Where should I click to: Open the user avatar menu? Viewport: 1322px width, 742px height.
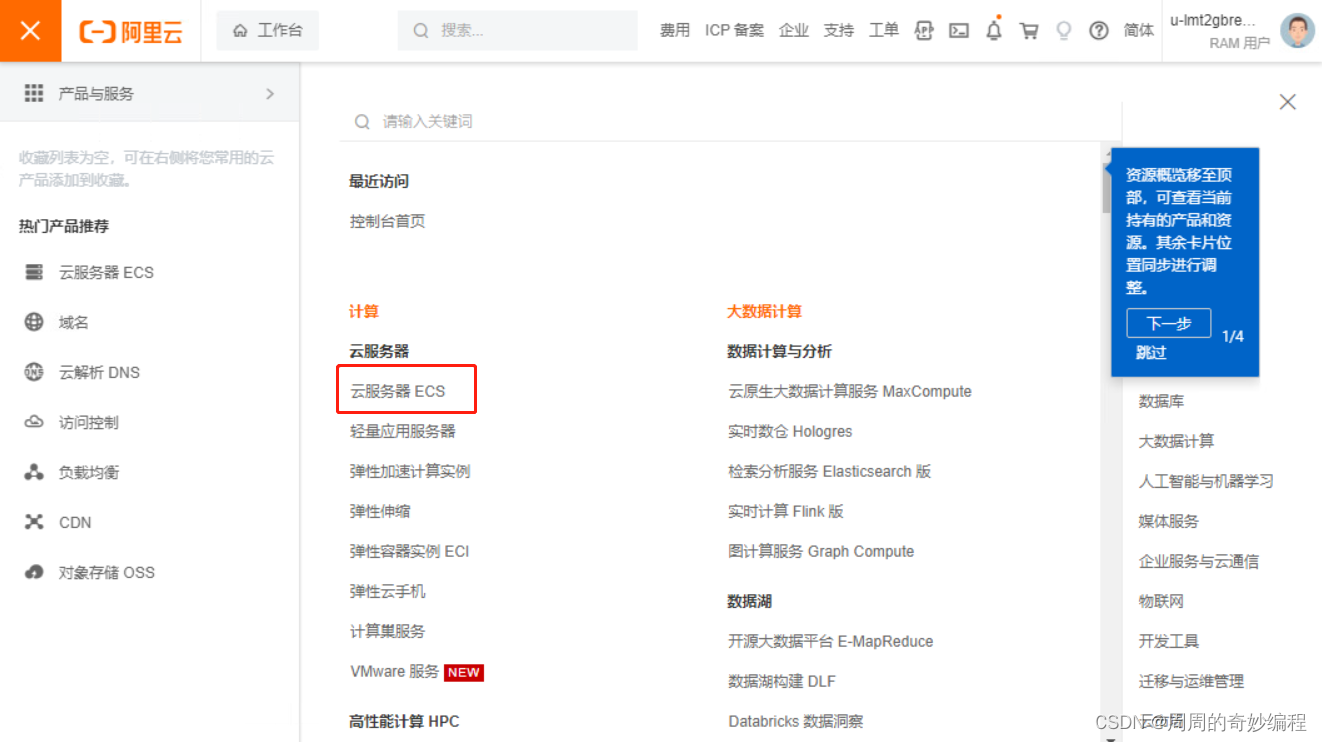1298,31
